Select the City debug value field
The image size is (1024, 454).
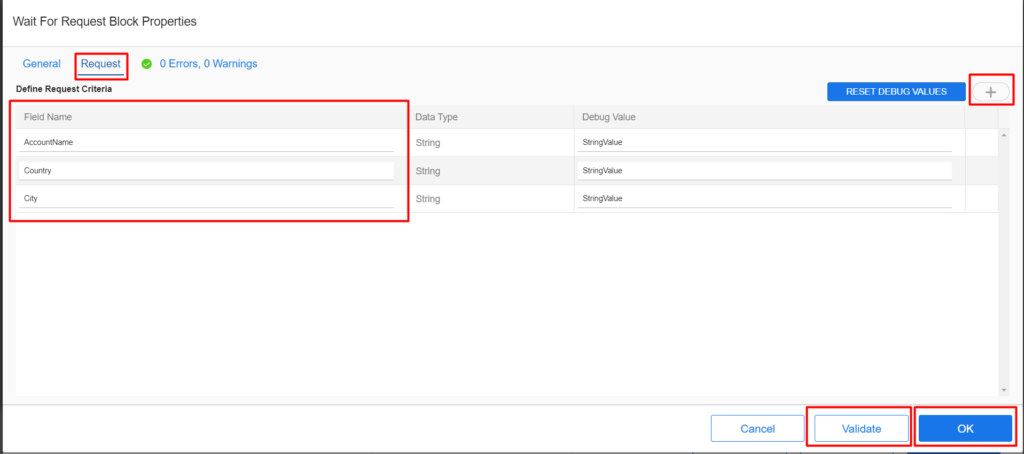click(x=764, y=199)
